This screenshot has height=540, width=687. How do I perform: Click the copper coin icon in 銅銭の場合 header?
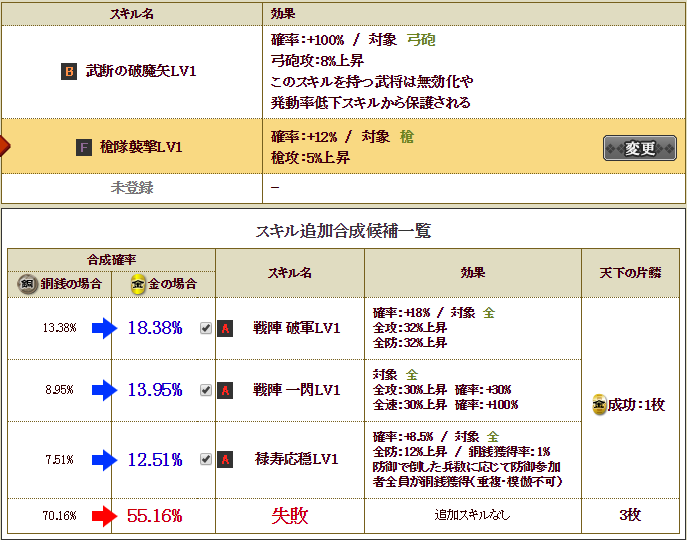[27, 284]
